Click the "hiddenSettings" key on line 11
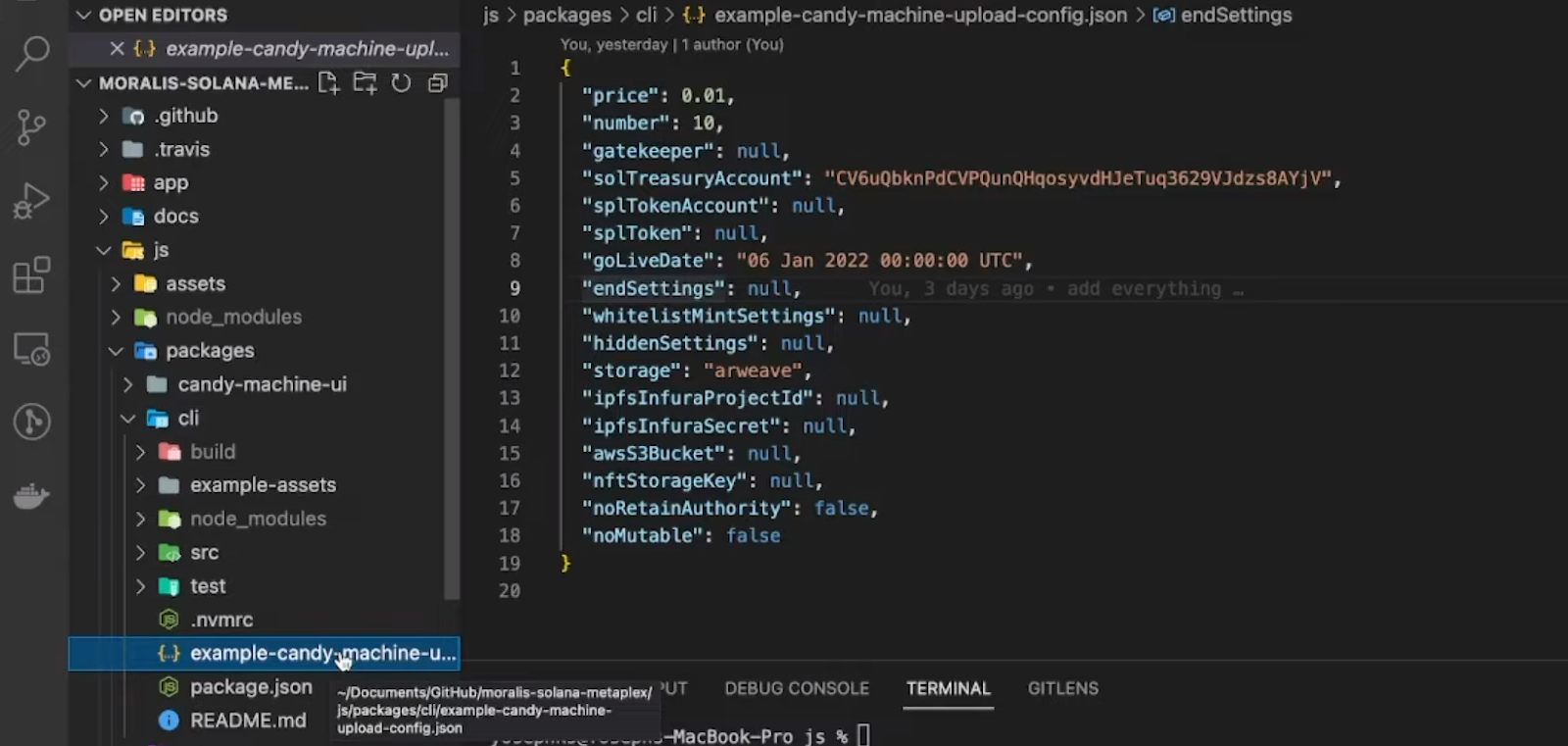Image resolution: width=1568 pixels, height=746 pixels. [669, 343]
